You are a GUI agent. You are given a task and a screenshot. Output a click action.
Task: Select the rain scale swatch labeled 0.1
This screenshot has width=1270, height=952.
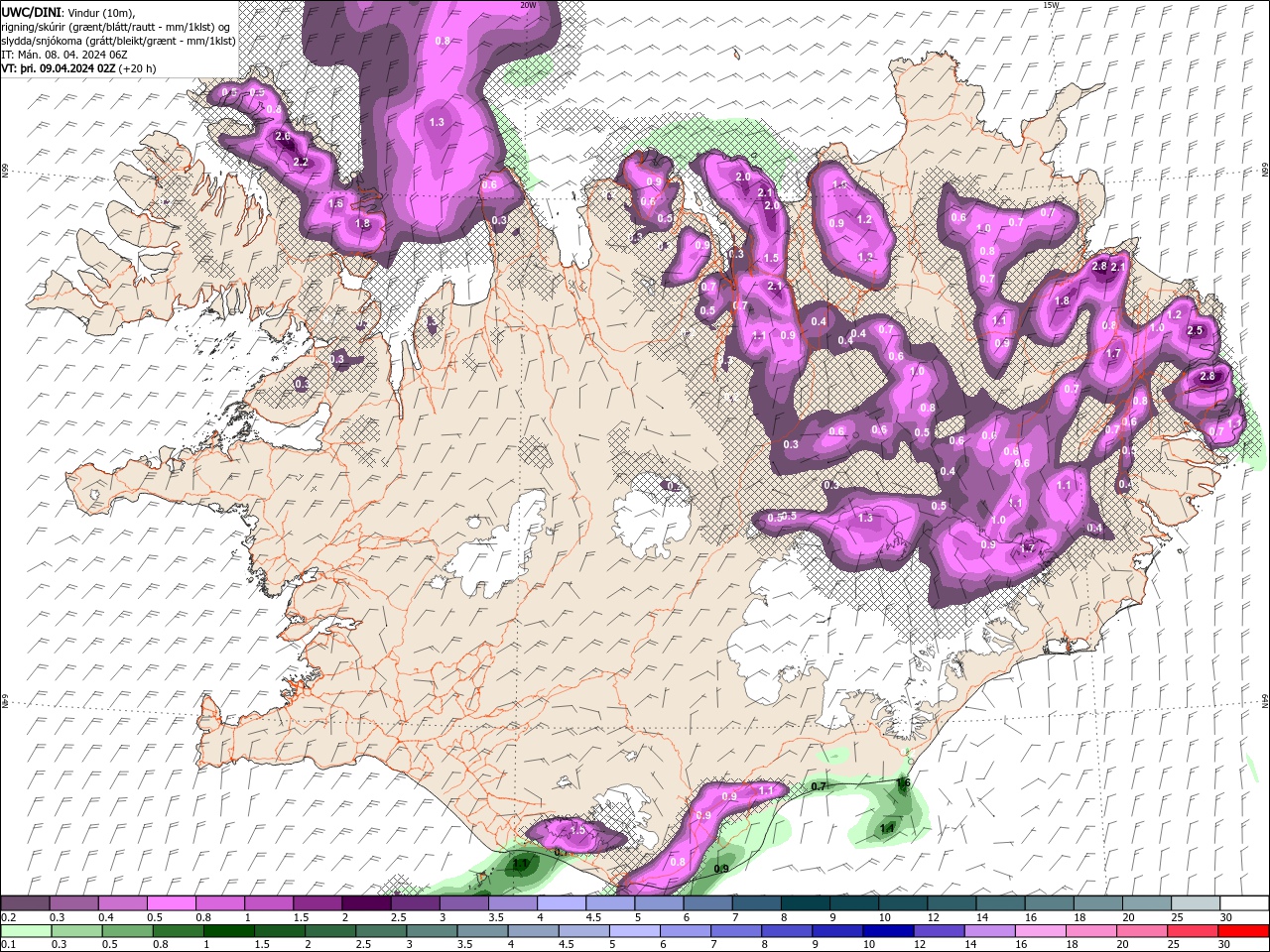(x=25, y=931)
